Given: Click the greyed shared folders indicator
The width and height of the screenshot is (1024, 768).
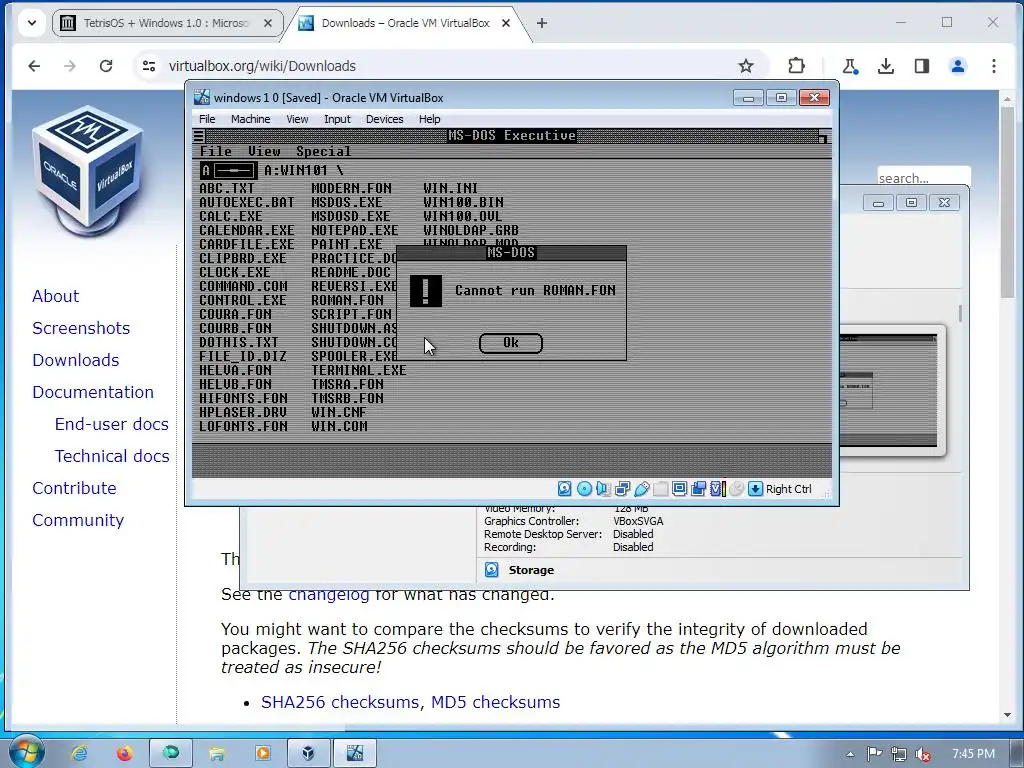Looking at the screenshot, I should (x=660, y=488).
